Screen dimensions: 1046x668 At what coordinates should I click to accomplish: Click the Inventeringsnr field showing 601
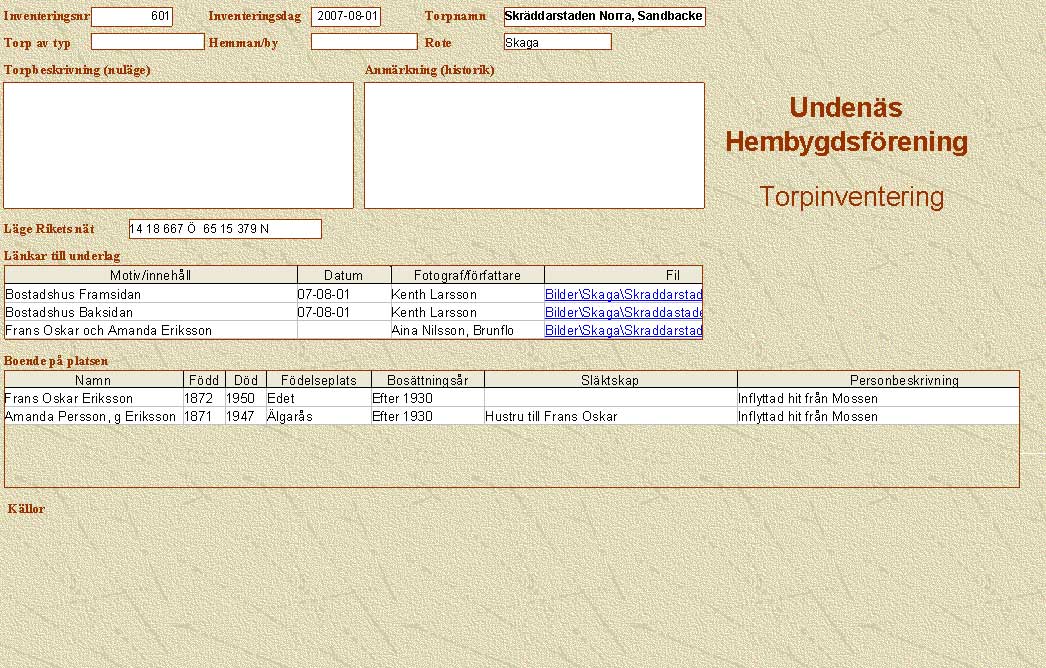click(131, 17)
